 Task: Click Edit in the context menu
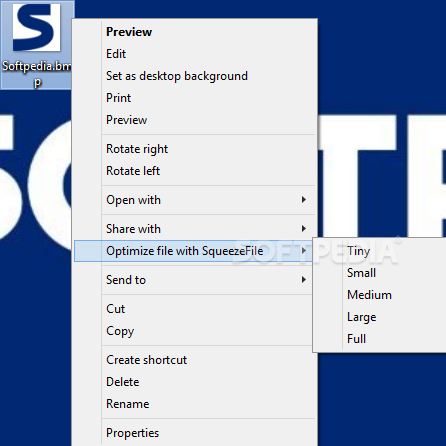195,54
